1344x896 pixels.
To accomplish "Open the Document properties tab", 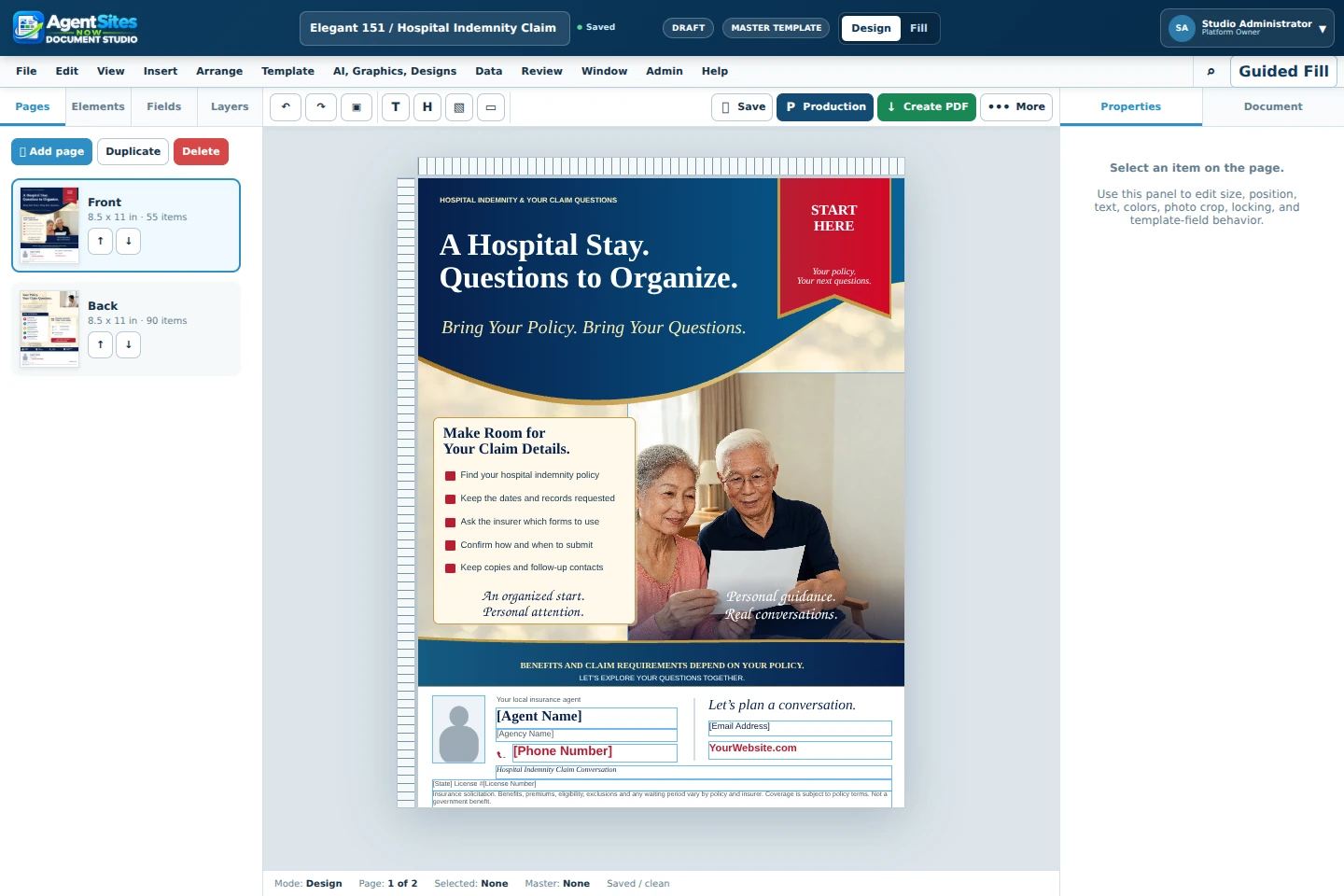I will pyautogui.click(x=1273, y=106).
